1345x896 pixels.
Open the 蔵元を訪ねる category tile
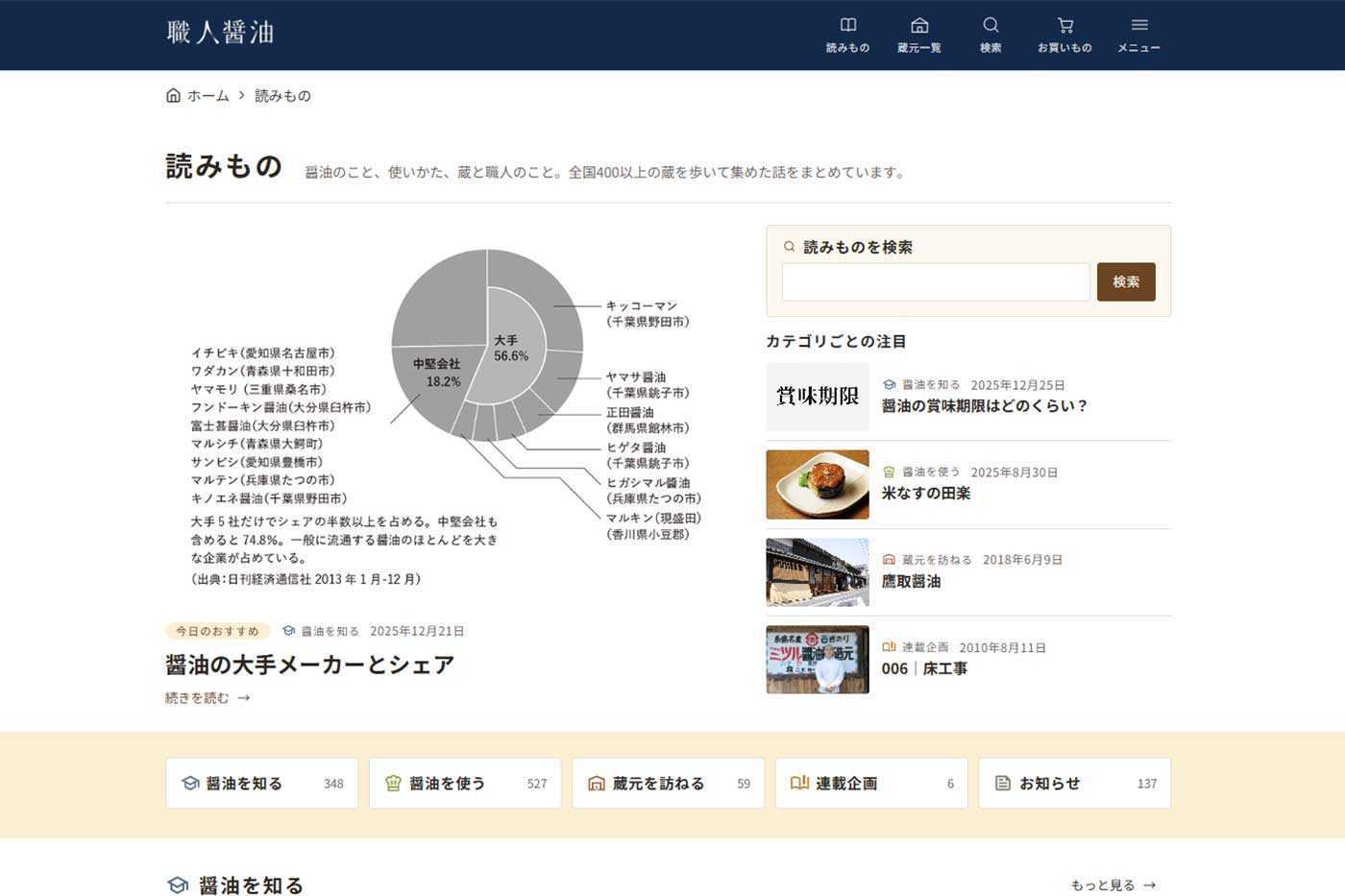point(669,783)
